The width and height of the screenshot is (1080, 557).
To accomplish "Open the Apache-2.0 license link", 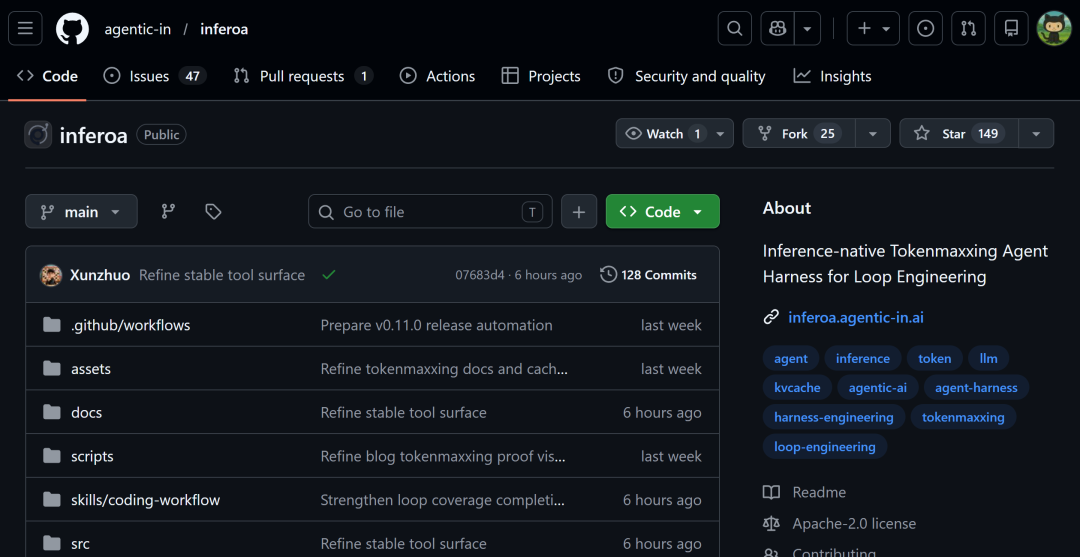I will coord(840,523).
